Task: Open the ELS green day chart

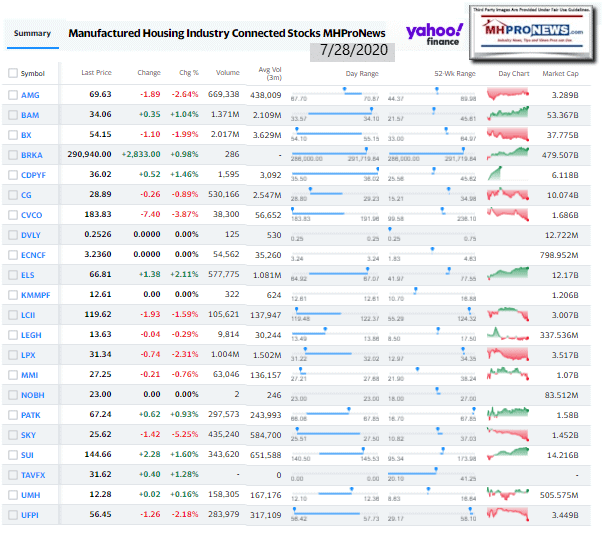Action: click(509, 274)
